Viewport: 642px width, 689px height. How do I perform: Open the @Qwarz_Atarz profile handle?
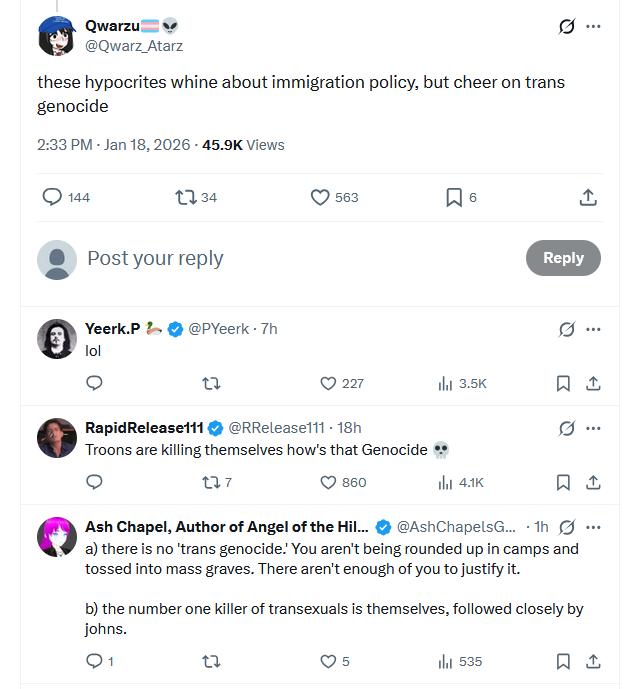pyautogui.click(x=134, y=45)
